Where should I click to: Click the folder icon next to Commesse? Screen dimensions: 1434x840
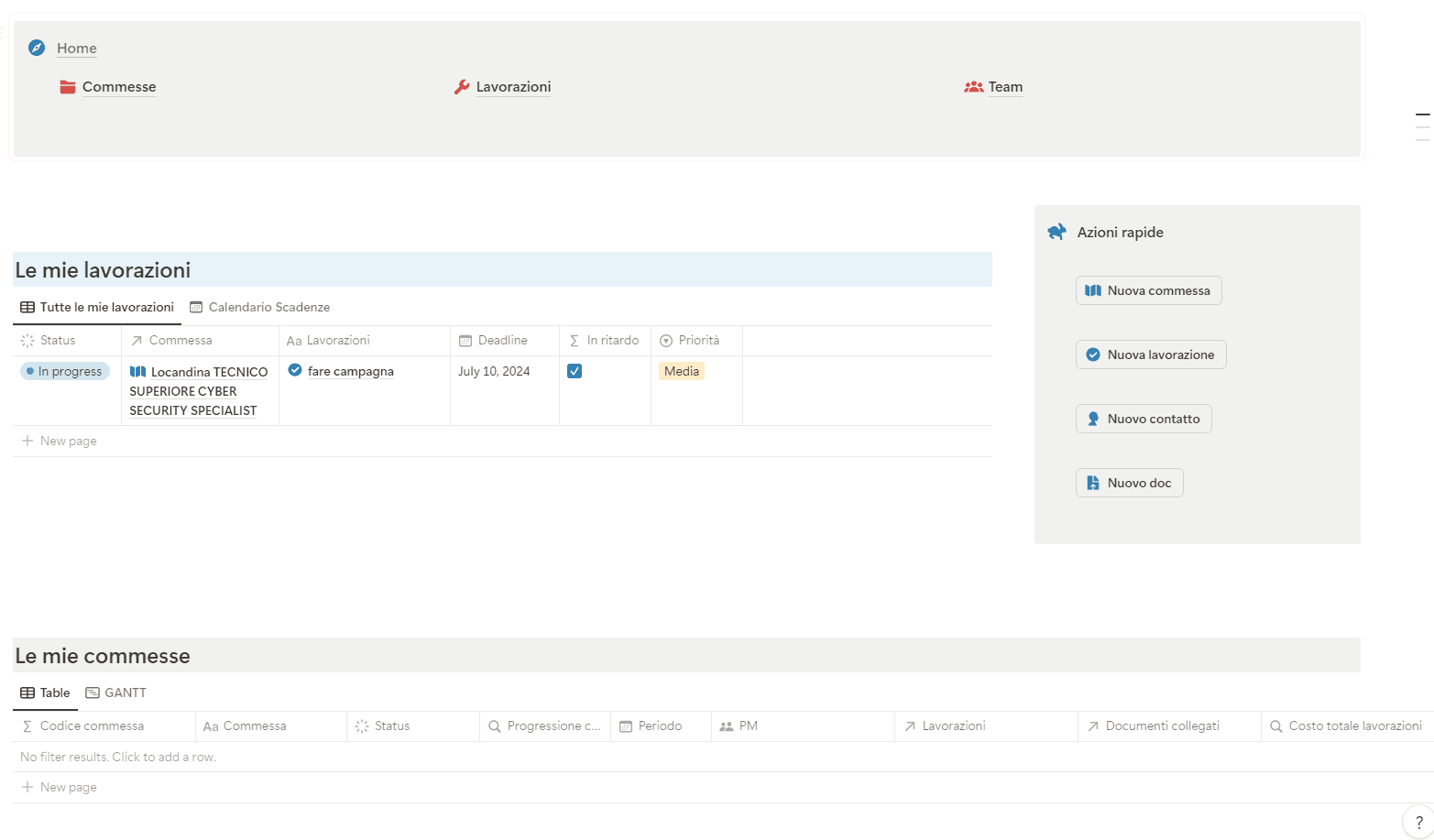coord(66,86)
